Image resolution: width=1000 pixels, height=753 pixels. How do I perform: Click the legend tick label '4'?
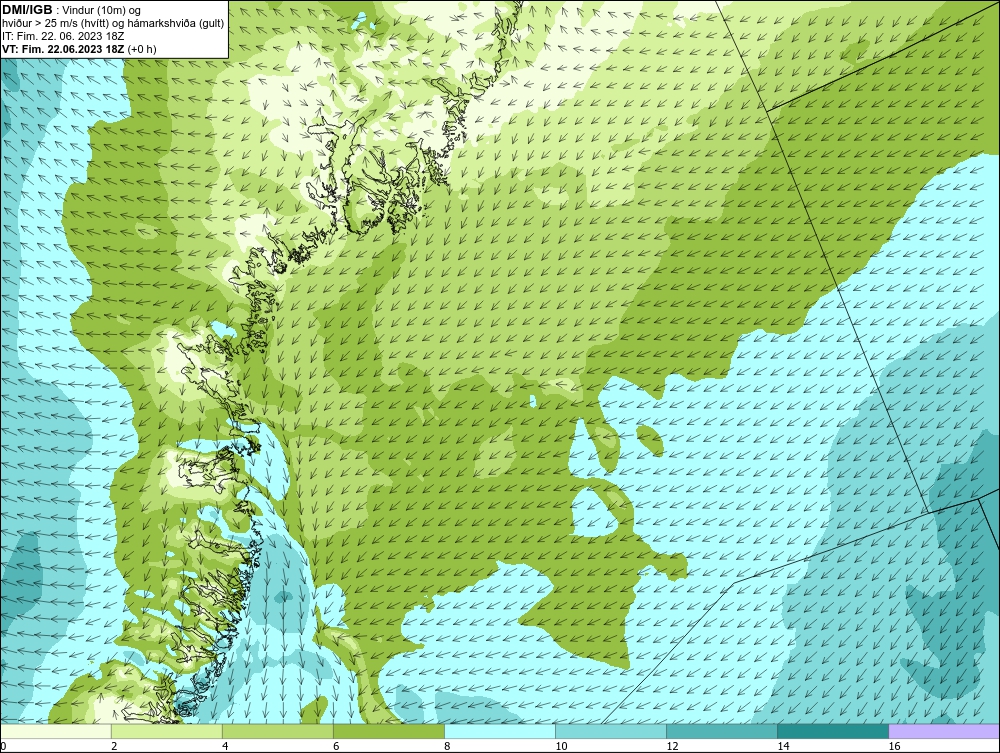[x=225, y=746]
